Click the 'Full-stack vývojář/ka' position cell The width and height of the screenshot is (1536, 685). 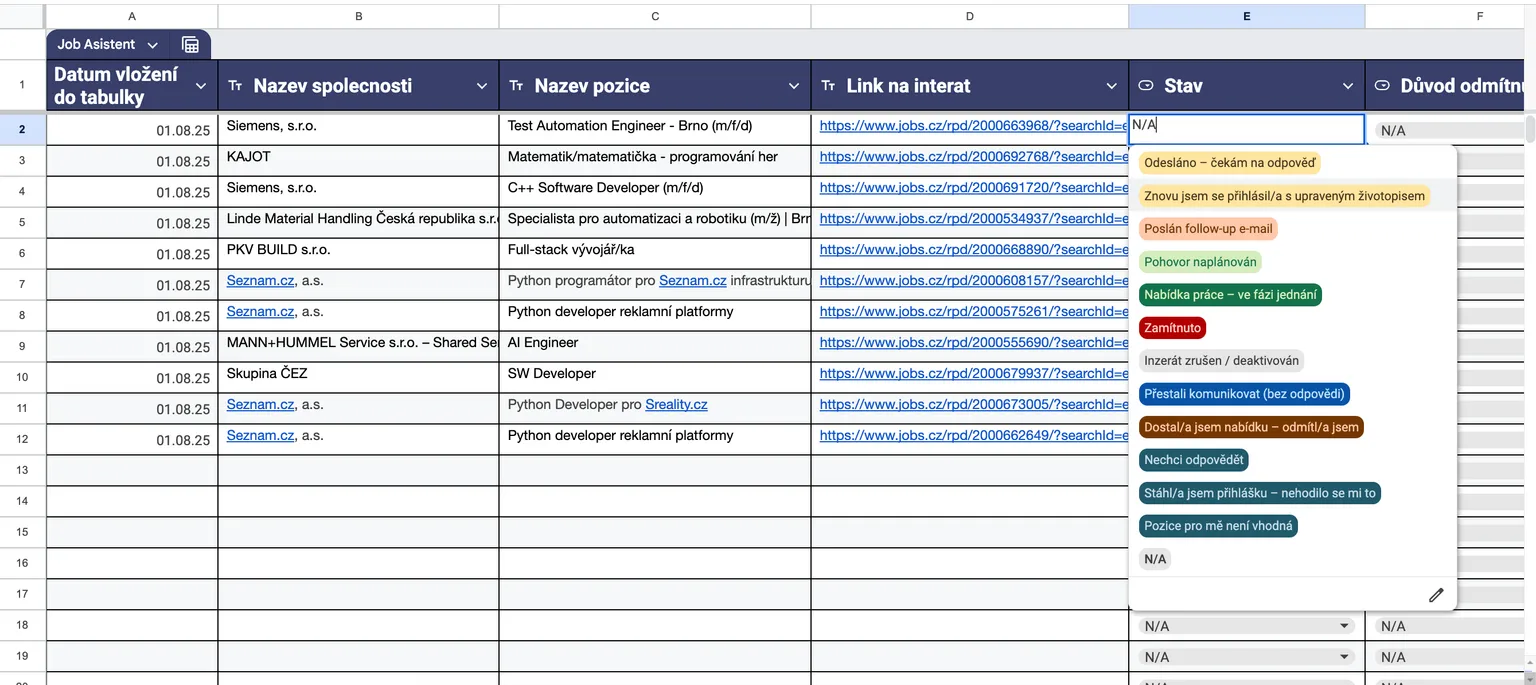pos(655,253)
